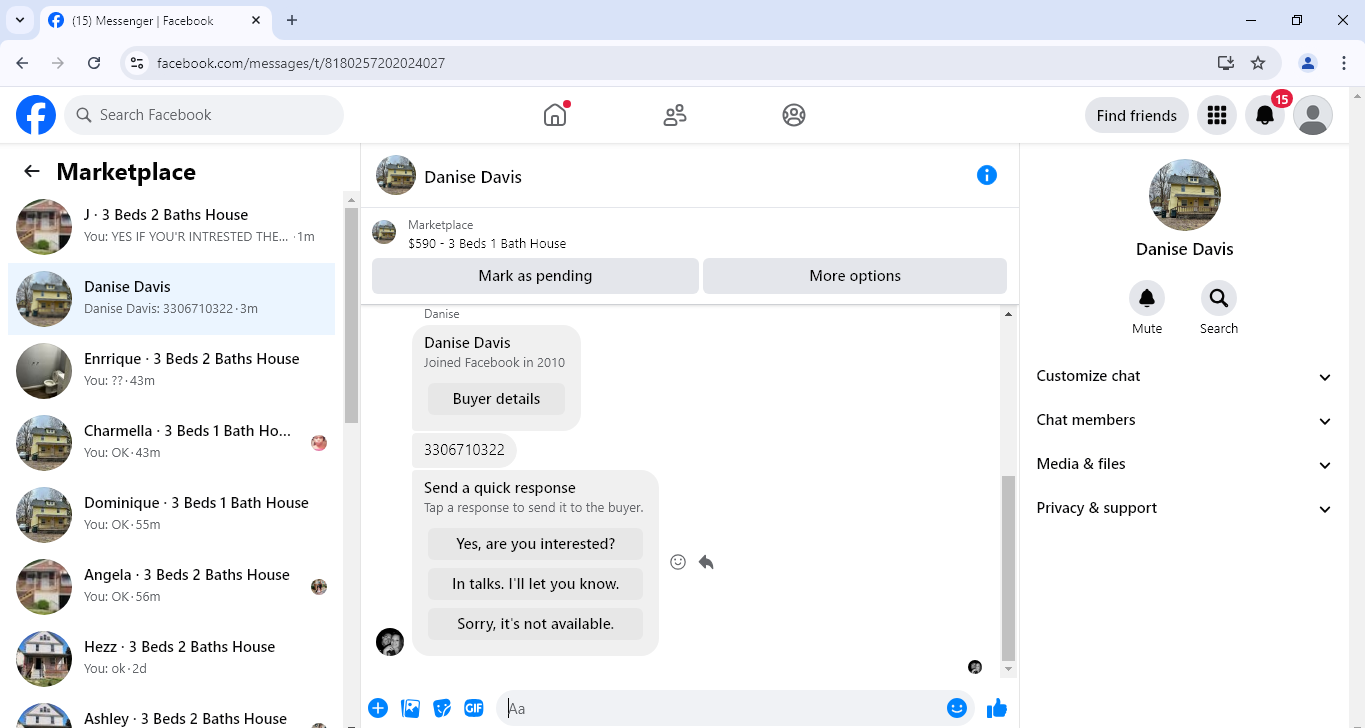The height and width of the screenshot is (728, 1365).
Task: Click the chat messages scrollbar thumb
Action: 1008,568
